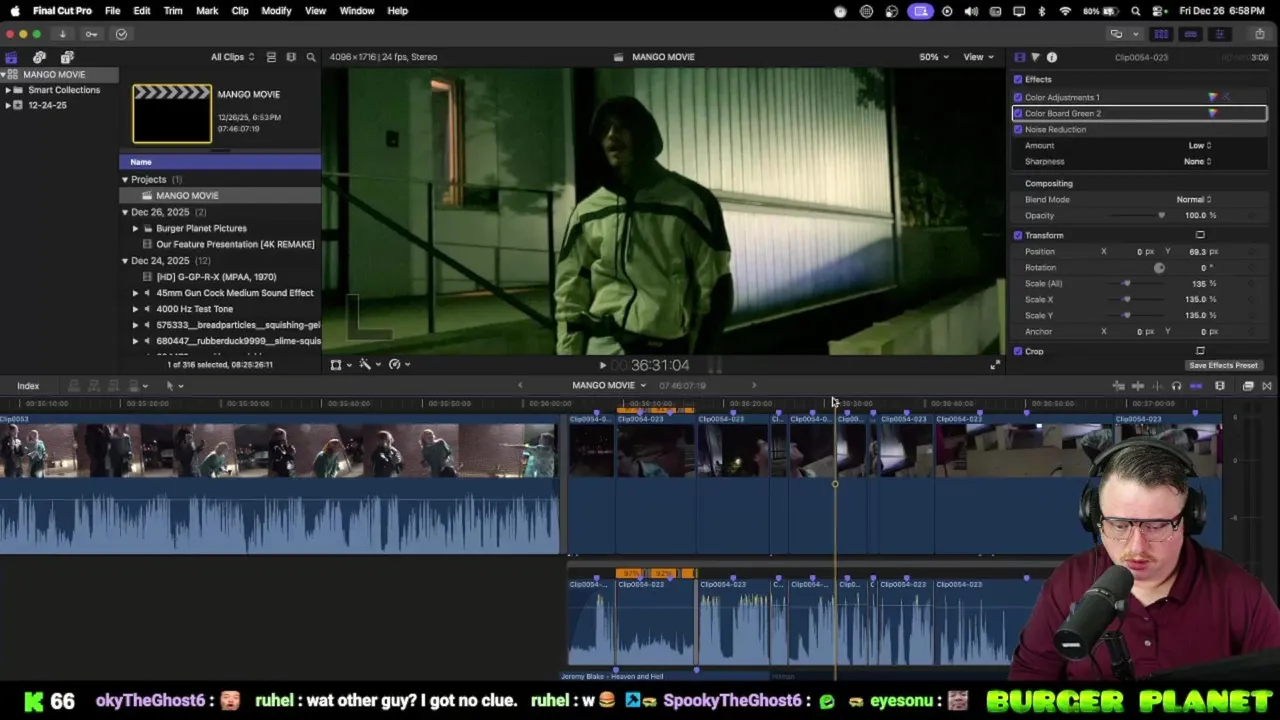This screenshot has height=720, width=1280.
Task: Disable the Transform checkbox
Action: point(1018,235)
